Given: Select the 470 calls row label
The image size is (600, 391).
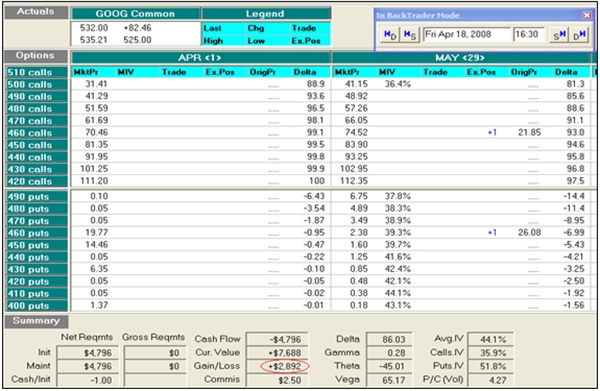Looking at the screenshot, I should [x=36, y=121].
